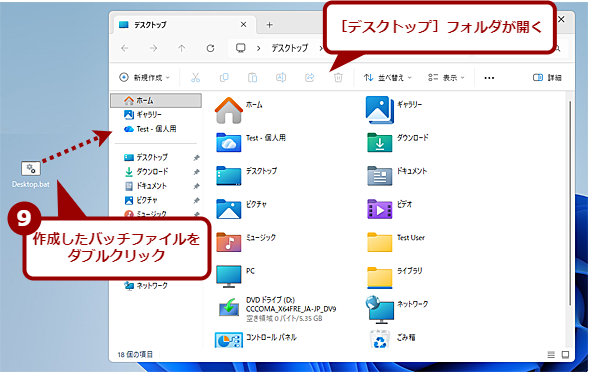Viewport: 589px width, 373px height.
Task: Click the Rename icon in toolbar
Action: 281,78
